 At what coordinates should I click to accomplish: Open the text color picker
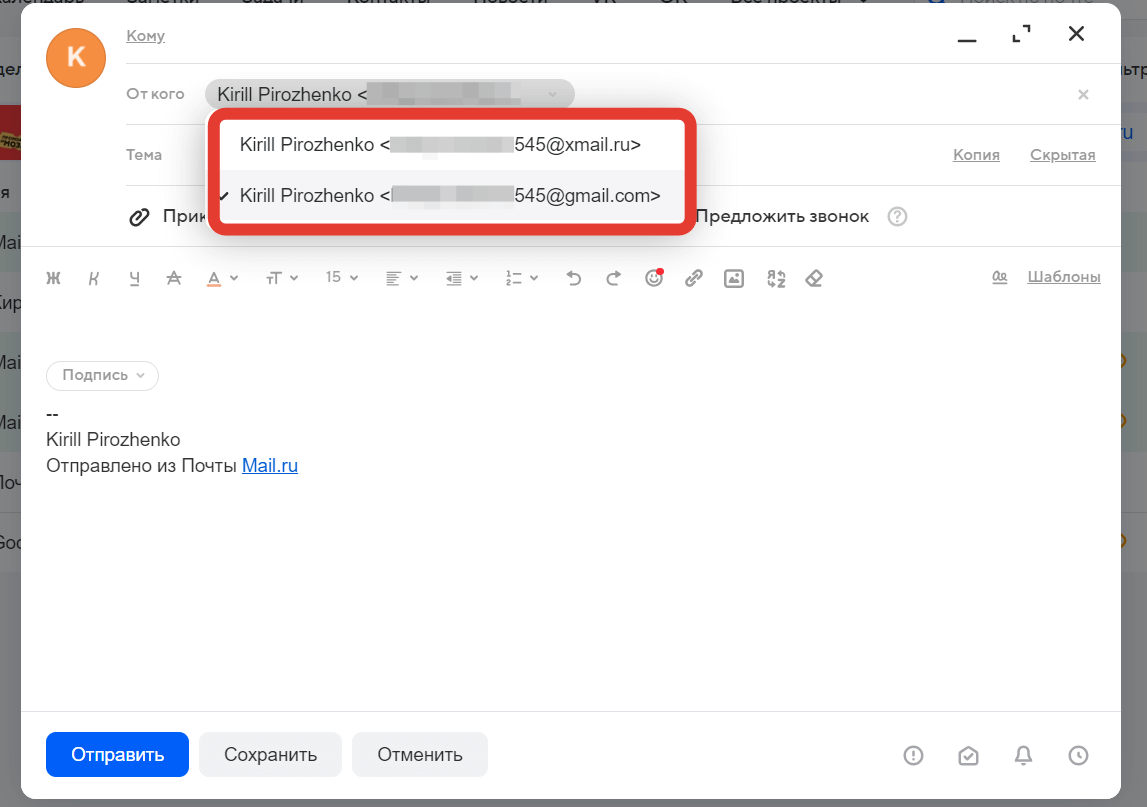tap(222, 278)
